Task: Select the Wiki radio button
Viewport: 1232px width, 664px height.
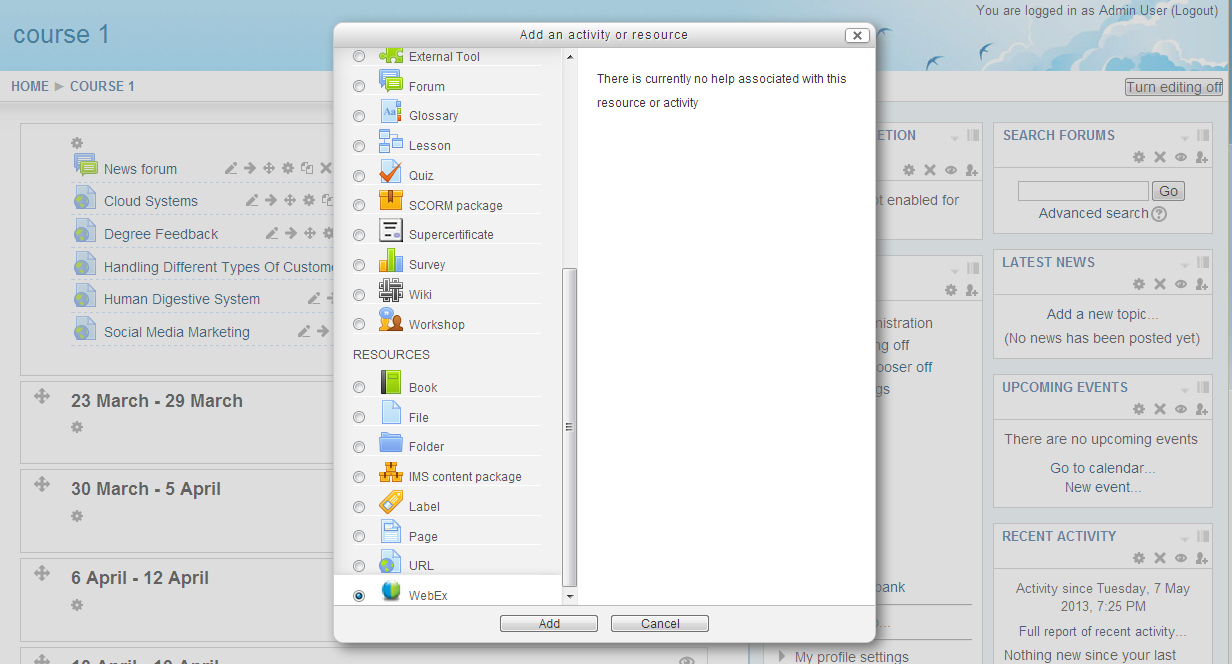Action: pos(359,296)
